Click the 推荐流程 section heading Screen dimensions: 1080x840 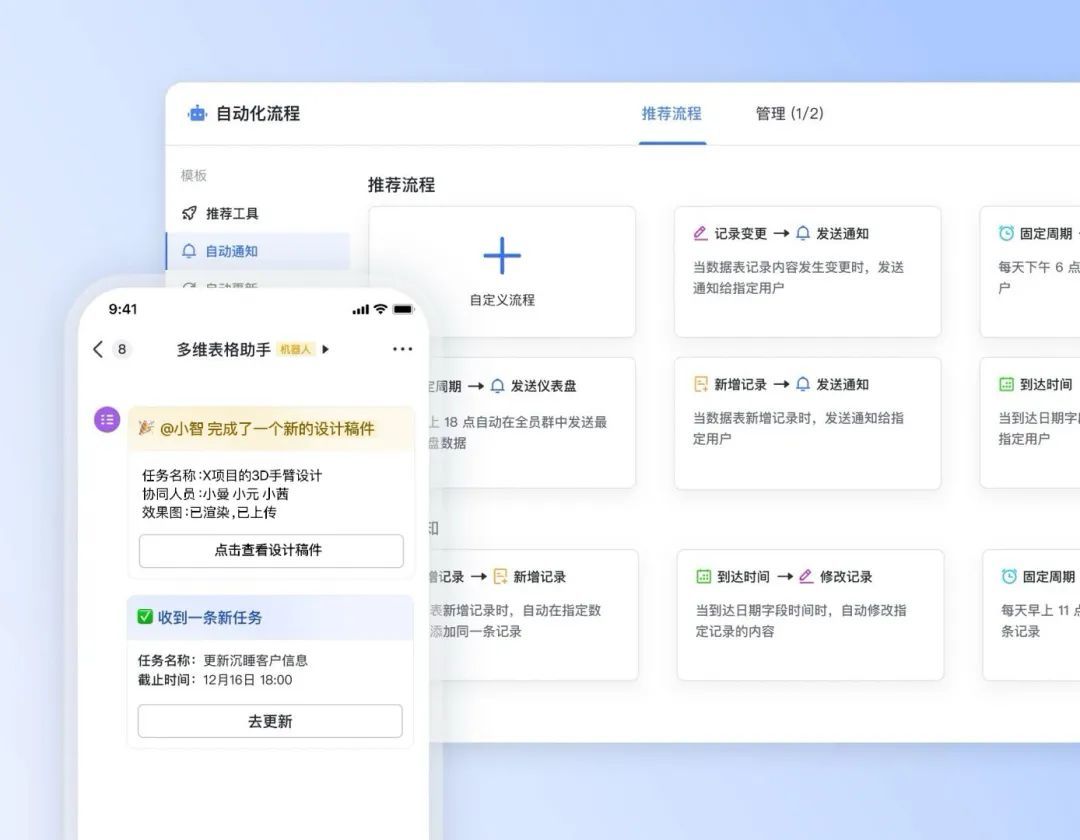pos(402,185)
